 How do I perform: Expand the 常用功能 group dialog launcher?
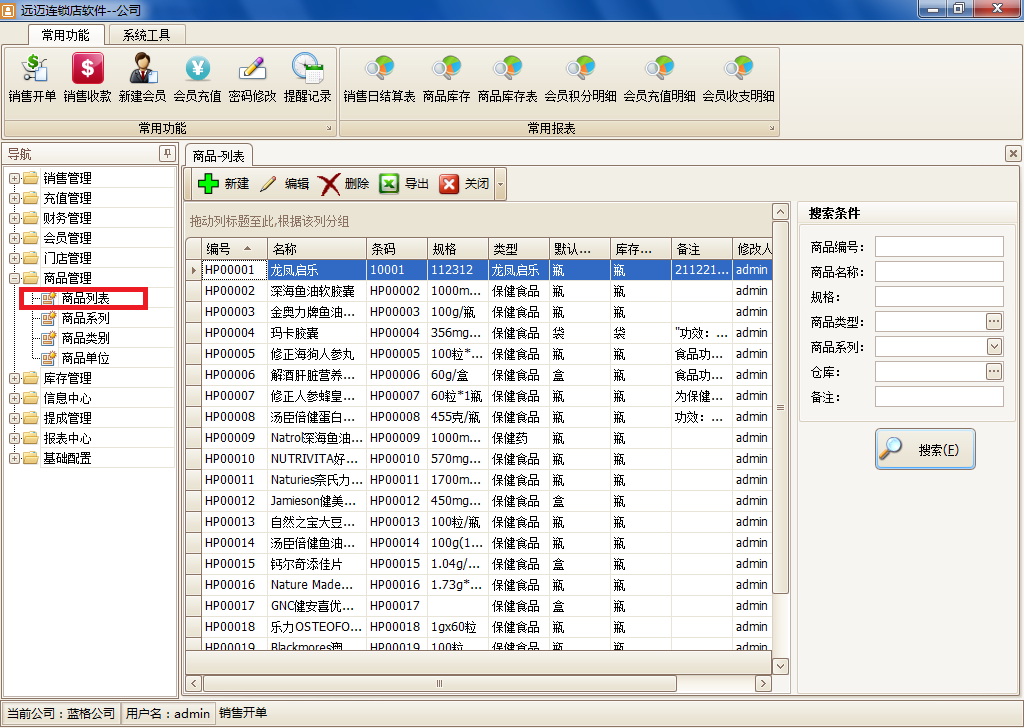point(329,129)
